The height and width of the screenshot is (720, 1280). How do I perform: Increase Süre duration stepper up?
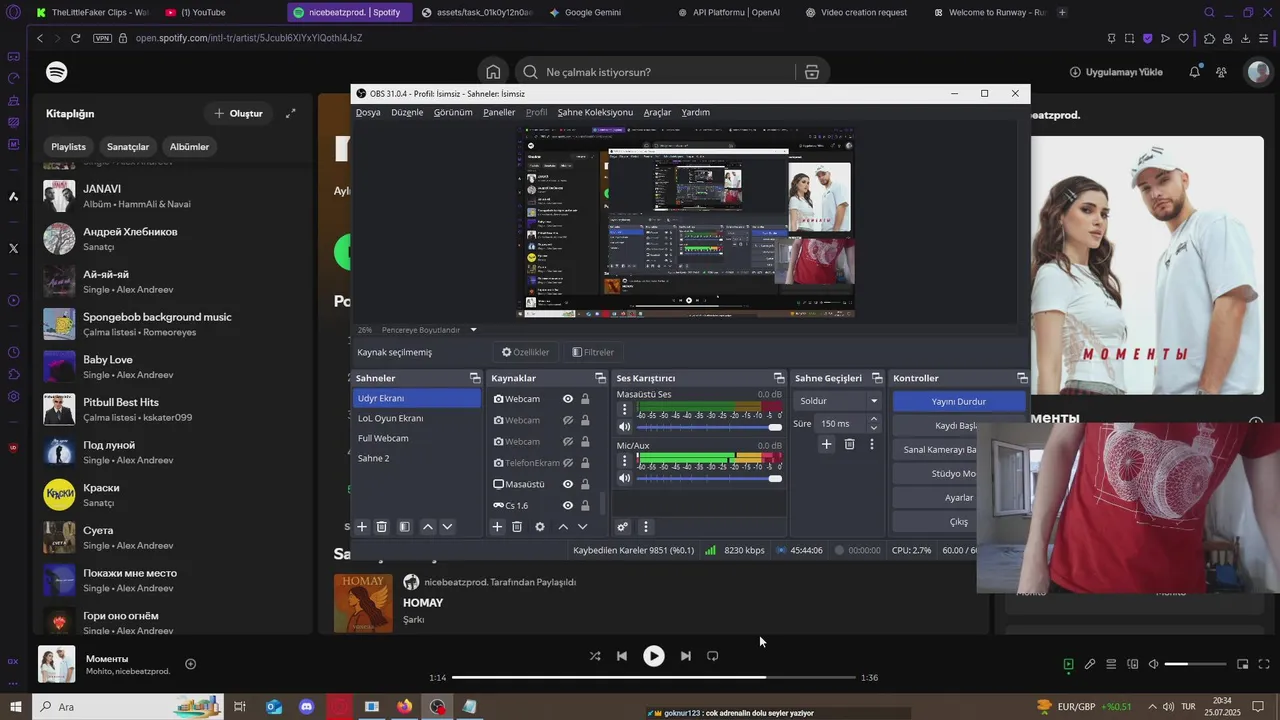(874, 419)
